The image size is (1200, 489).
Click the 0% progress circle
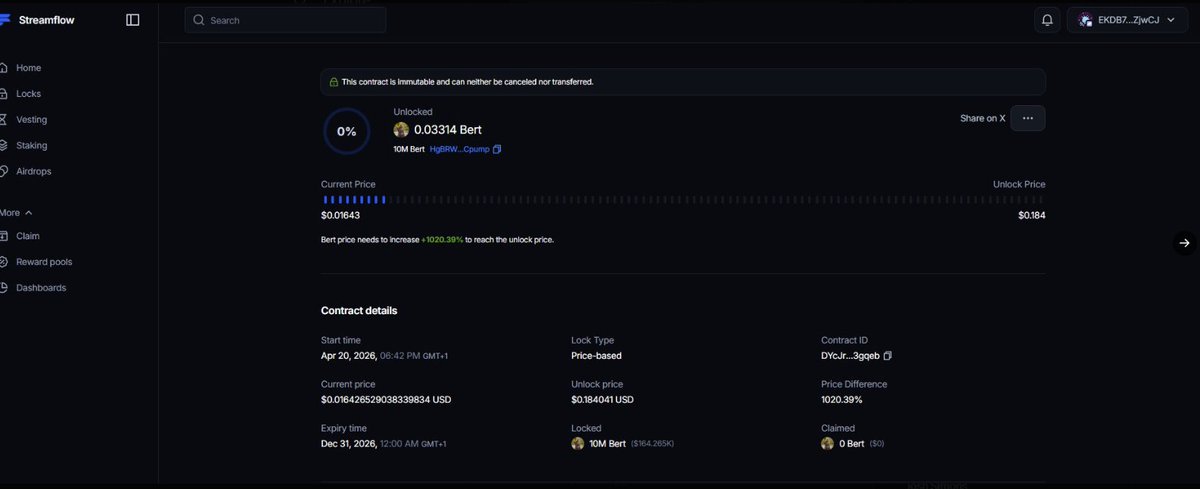click(346, 131)
